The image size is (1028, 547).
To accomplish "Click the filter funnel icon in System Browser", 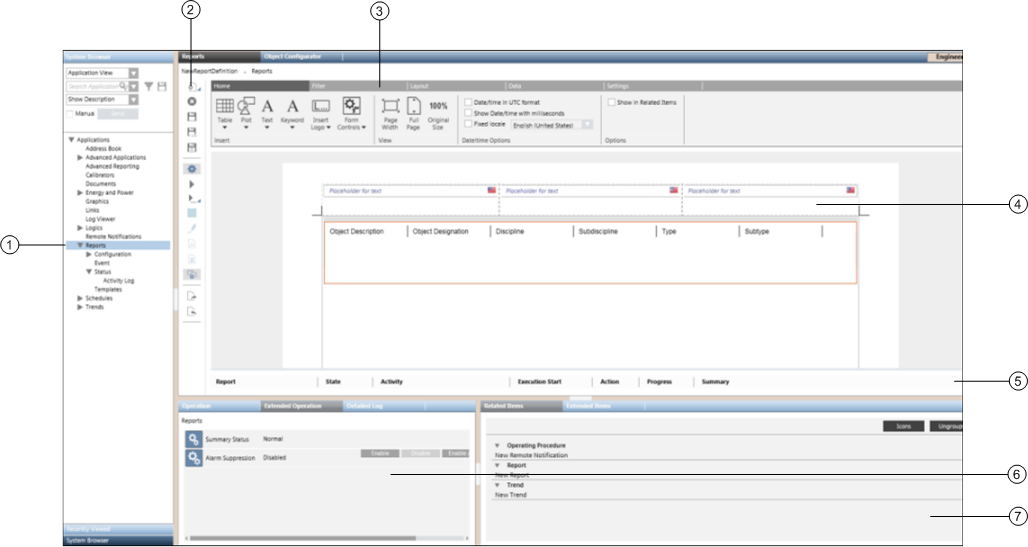I will (148, 87).
